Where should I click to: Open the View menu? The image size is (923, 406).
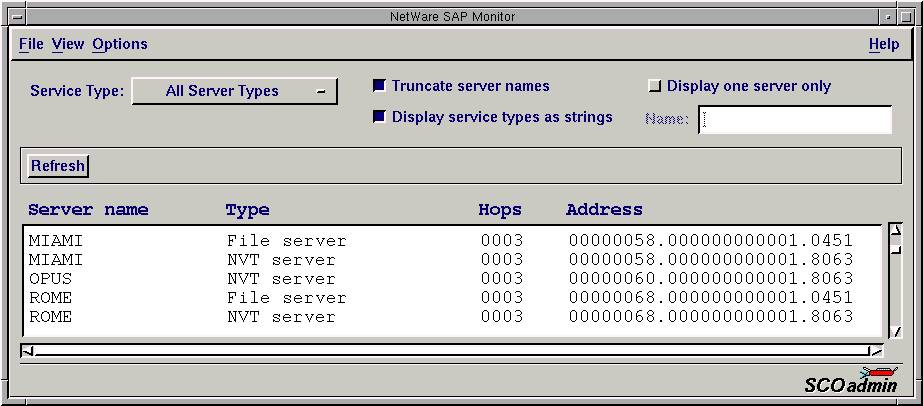[x=68, y=44]
